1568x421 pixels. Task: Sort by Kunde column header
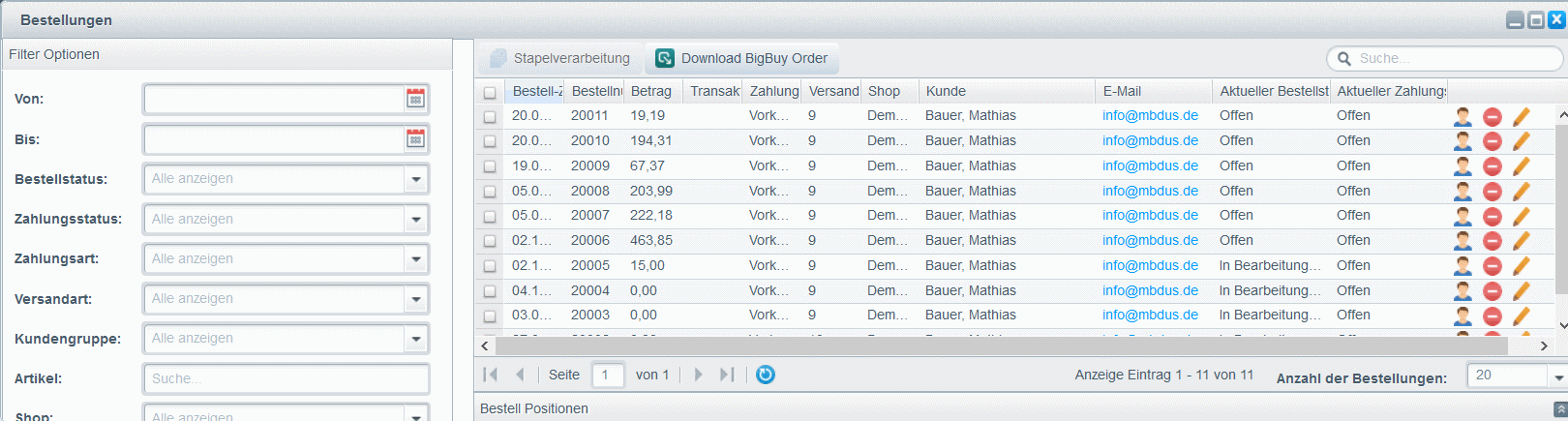pyautogui.click(x=946, y=91)
